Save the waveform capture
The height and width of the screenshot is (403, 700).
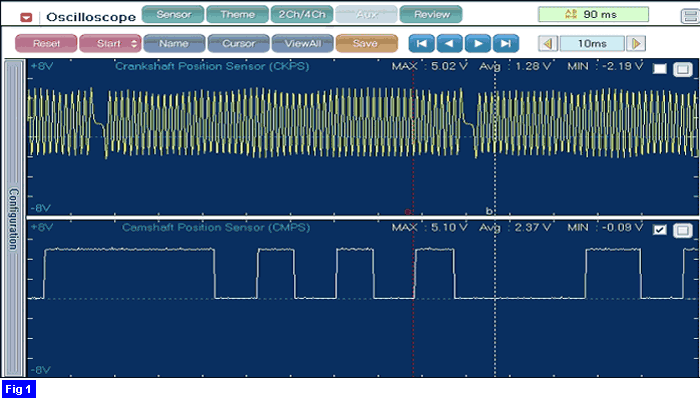367,44
